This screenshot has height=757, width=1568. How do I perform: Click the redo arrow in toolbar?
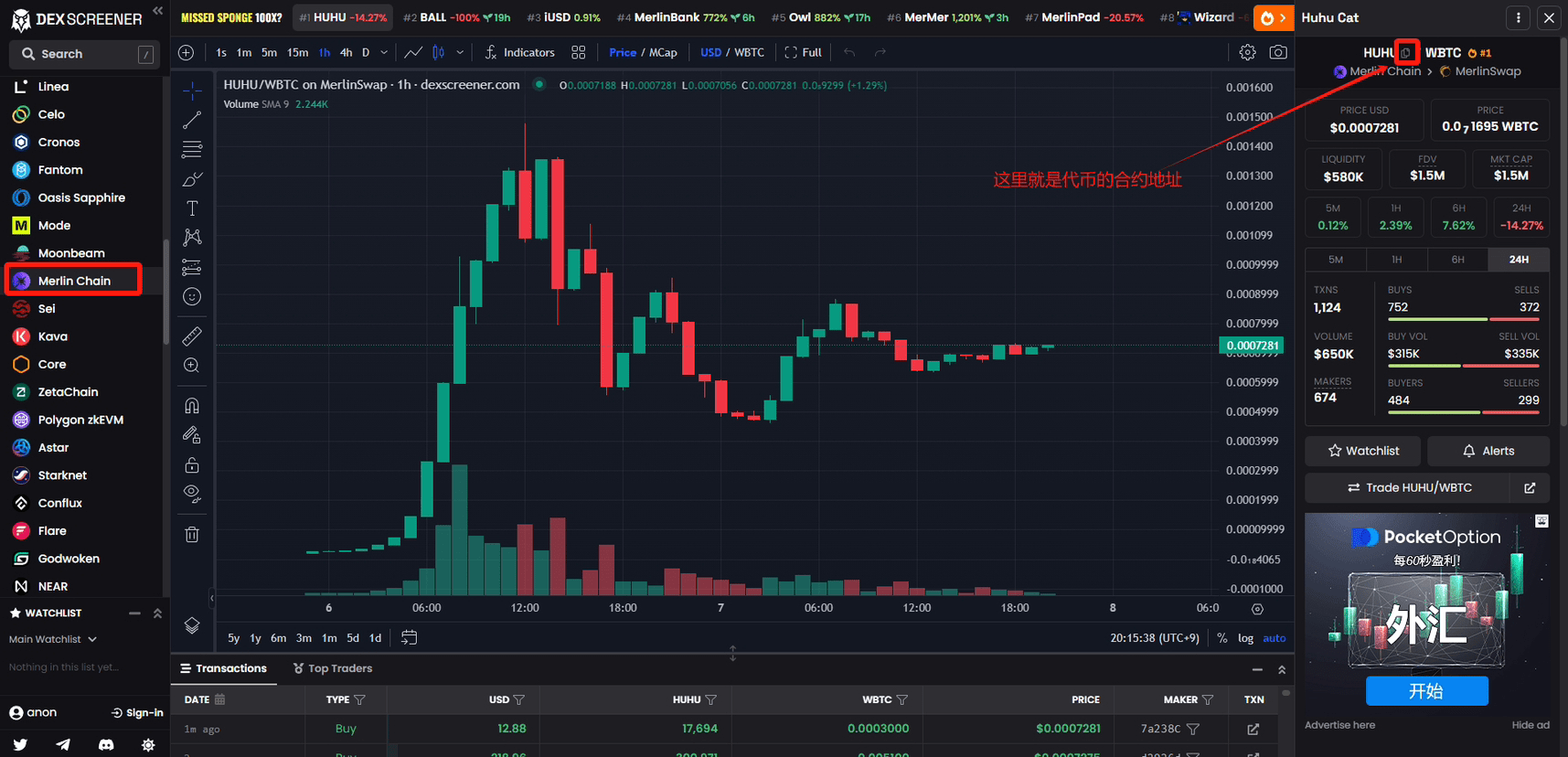(880, 52)
